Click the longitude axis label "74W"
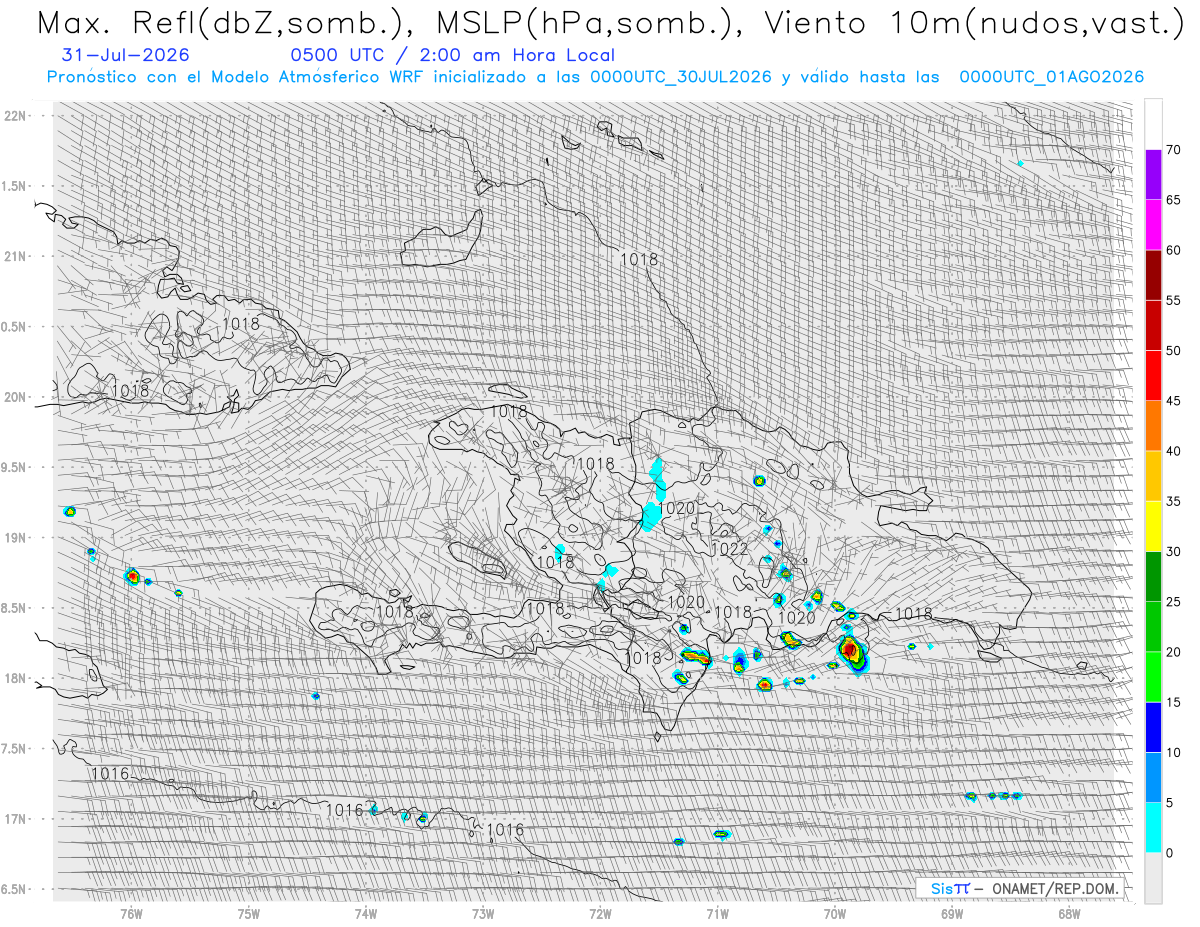1200x927 pixels. click(366, 912)
